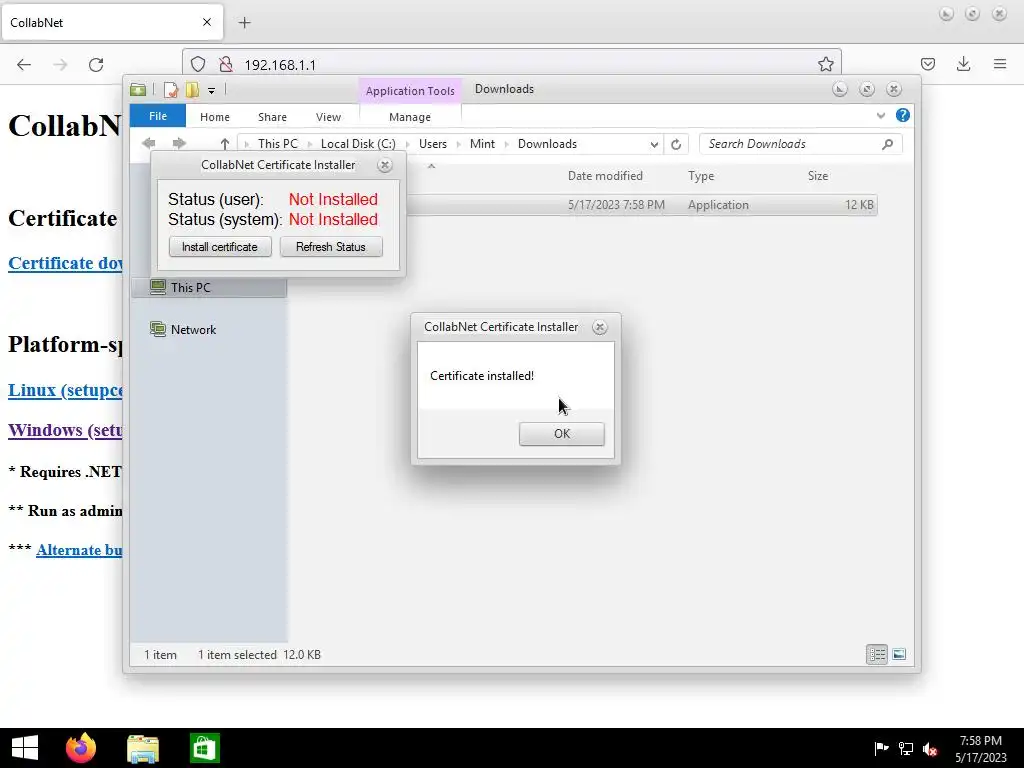Open Firefox hamburger menu
This screenshot has width=1024, height=768.
[x=1000, y=64]
